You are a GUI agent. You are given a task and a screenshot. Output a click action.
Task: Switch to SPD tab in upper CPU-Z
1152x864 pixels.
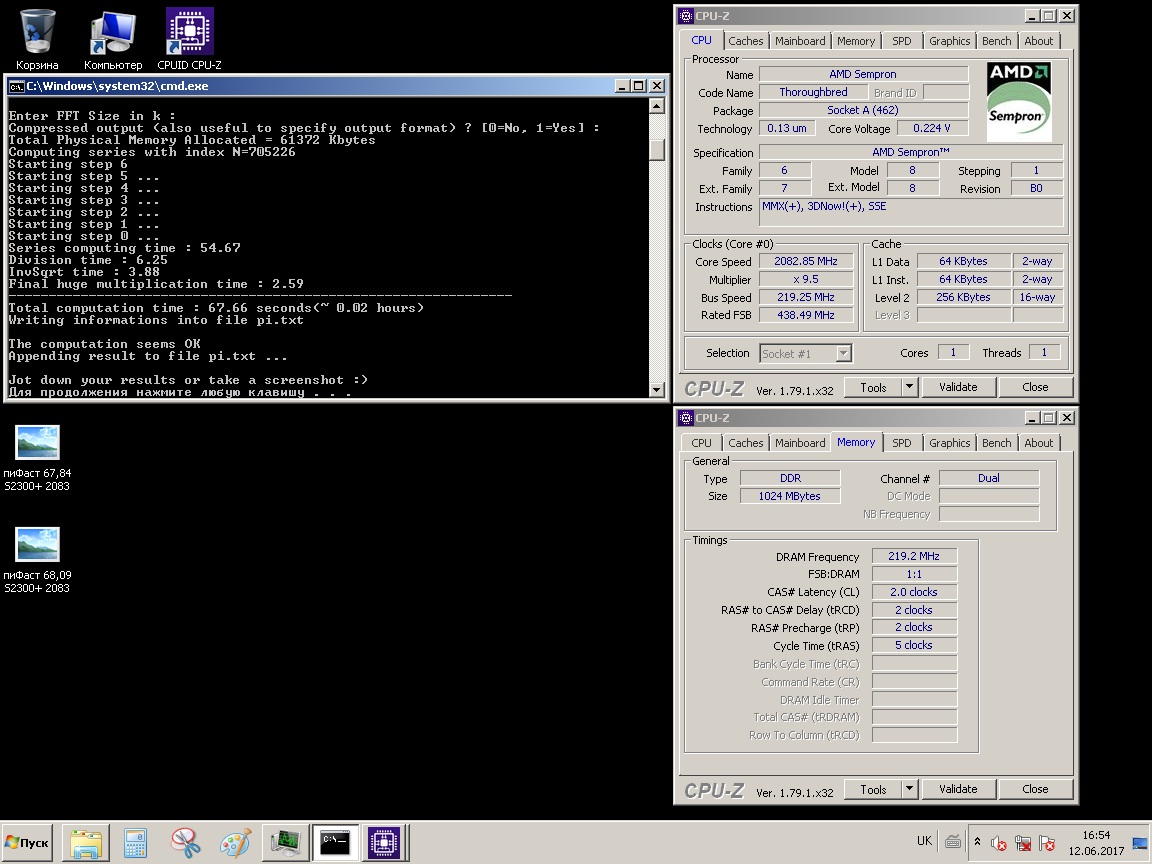pyautogui.click(x=901, y=41)
